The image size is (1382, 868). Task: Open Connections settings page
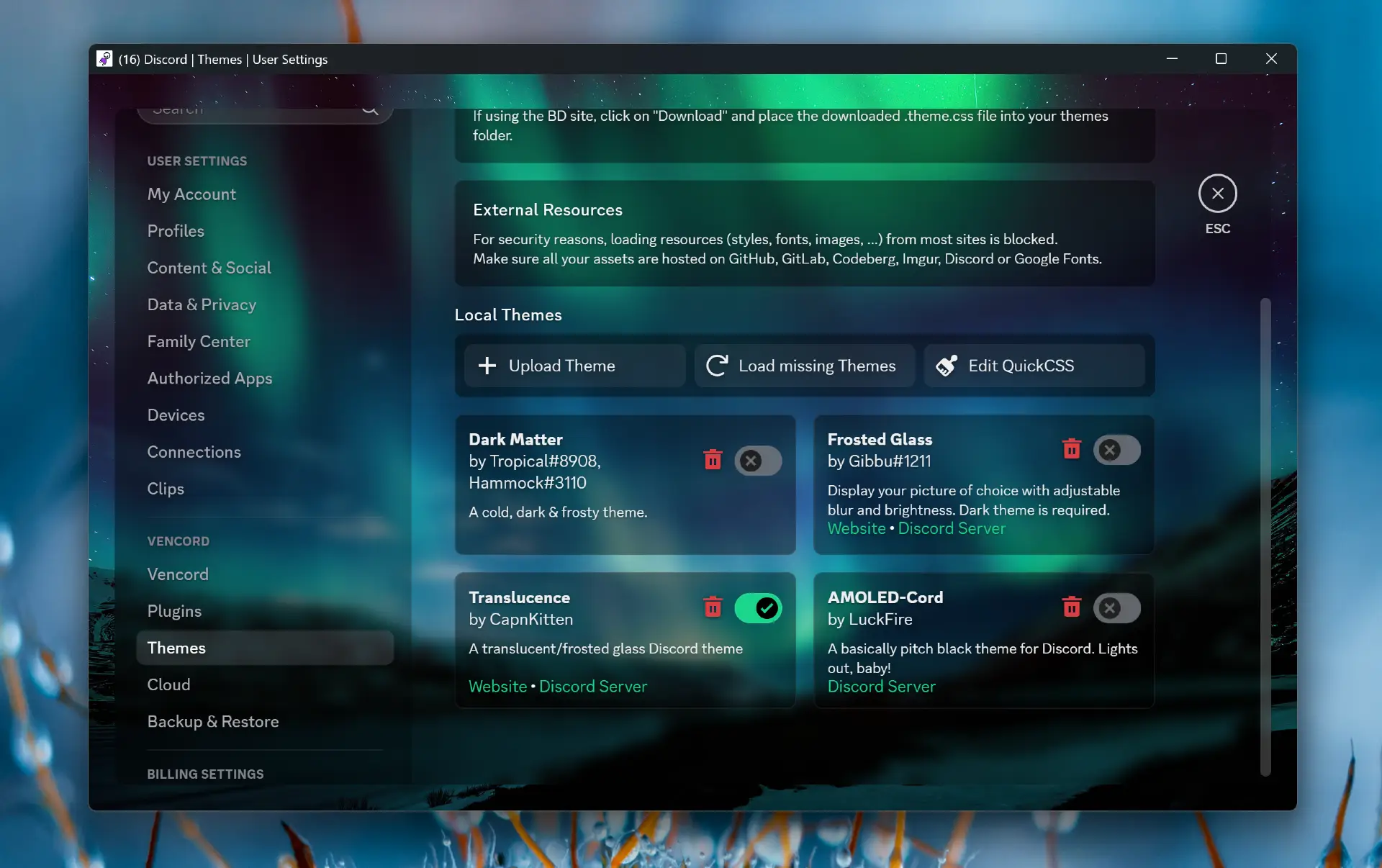pos(264,452)
